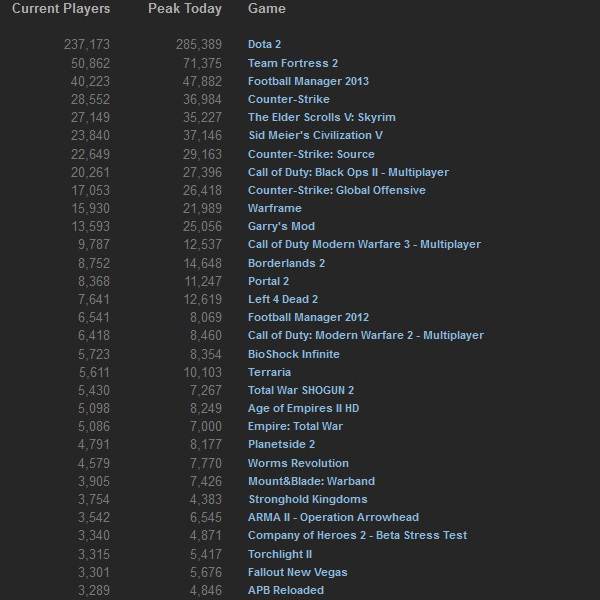Viewport: 600px width, 600px height.
Task: Open Call of Duty Modern Warfare 3 - Multiplayer
Action: (364, 244)
